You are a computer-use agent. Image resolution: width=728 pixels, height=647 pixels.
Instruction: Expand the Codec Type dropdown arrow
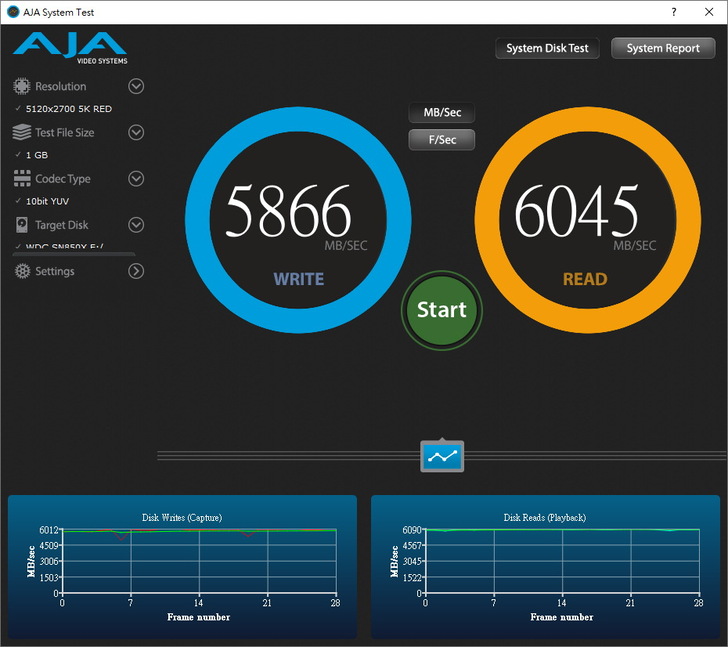tap(136, 179)
